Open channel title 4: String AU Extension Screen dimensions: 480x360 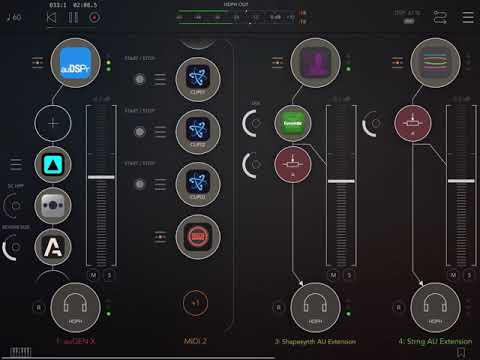pyautogui.click(x=435, y=341)
